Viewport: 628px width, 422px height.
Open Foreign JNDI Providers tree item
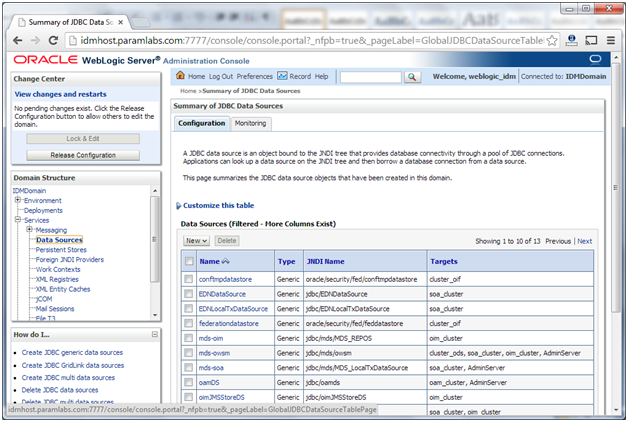click(70, 259)
